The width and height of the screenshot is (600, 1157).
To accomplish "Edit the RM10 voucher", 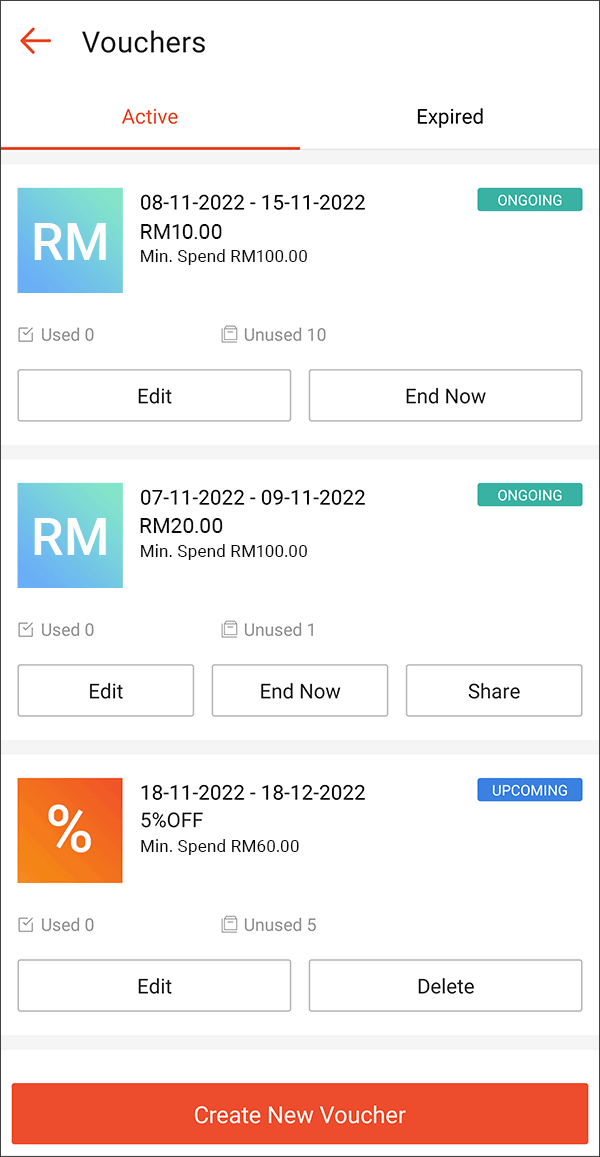I will tap(154, 395).
